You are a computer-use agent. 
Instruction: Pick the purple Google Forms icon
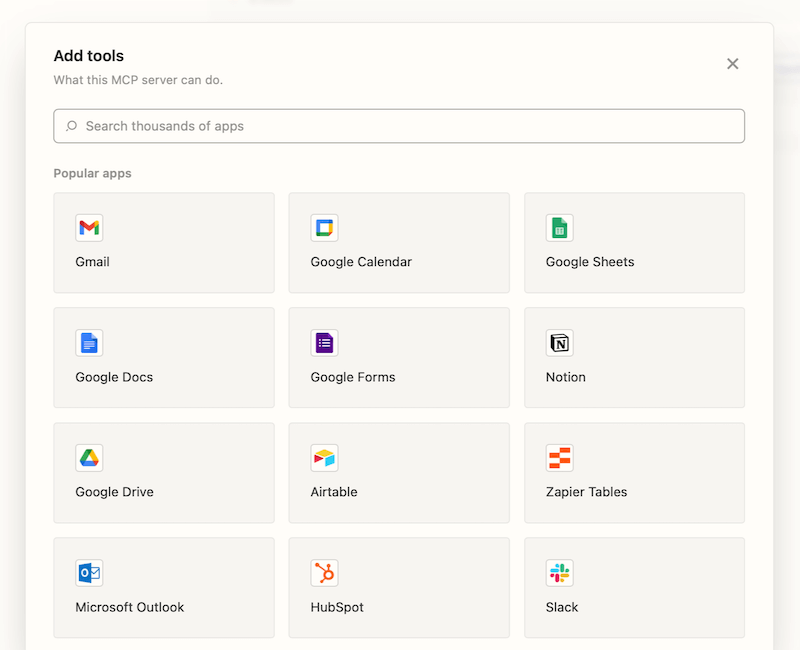(x=324, y=343)
